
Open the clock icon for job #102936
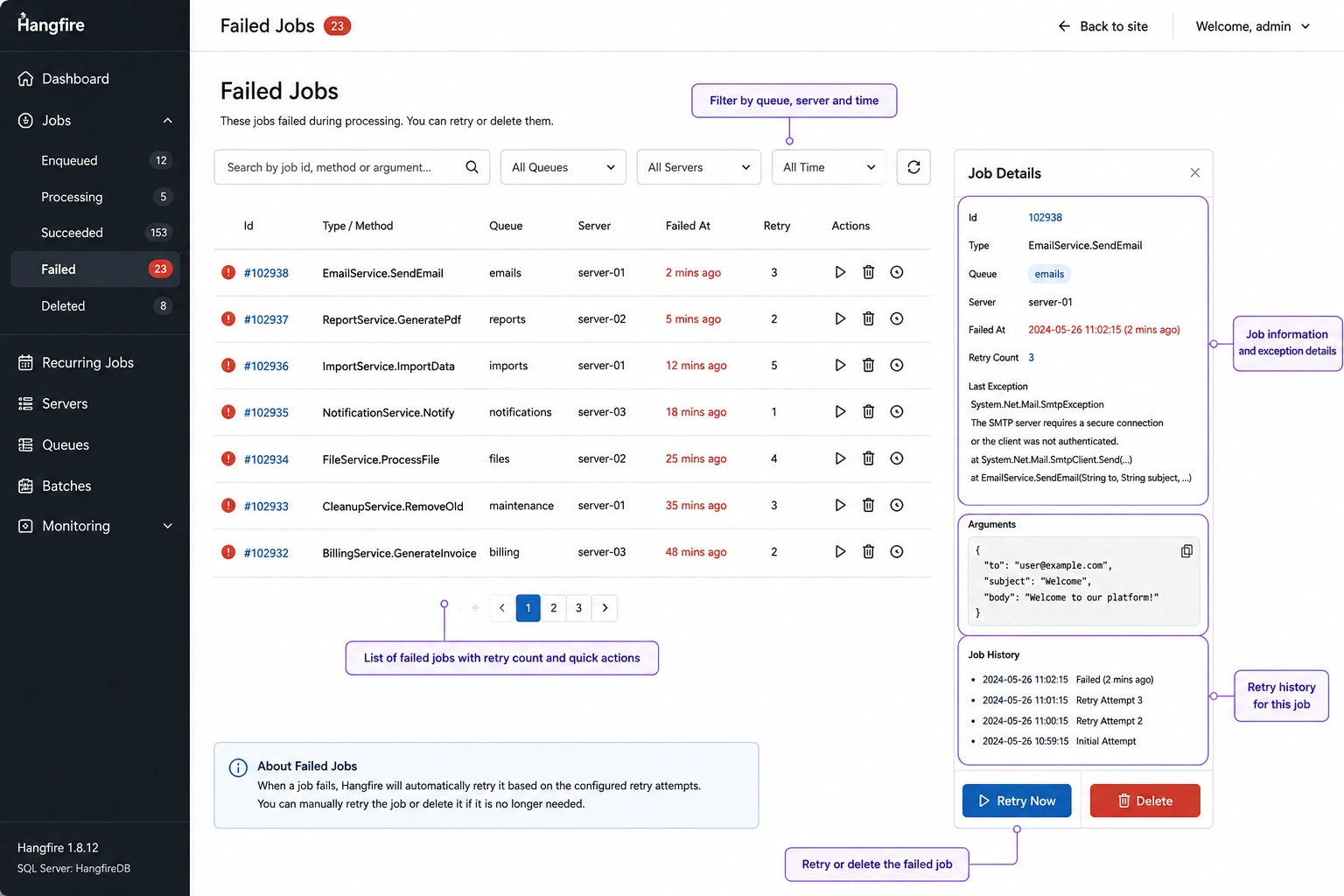click(897, 365)
